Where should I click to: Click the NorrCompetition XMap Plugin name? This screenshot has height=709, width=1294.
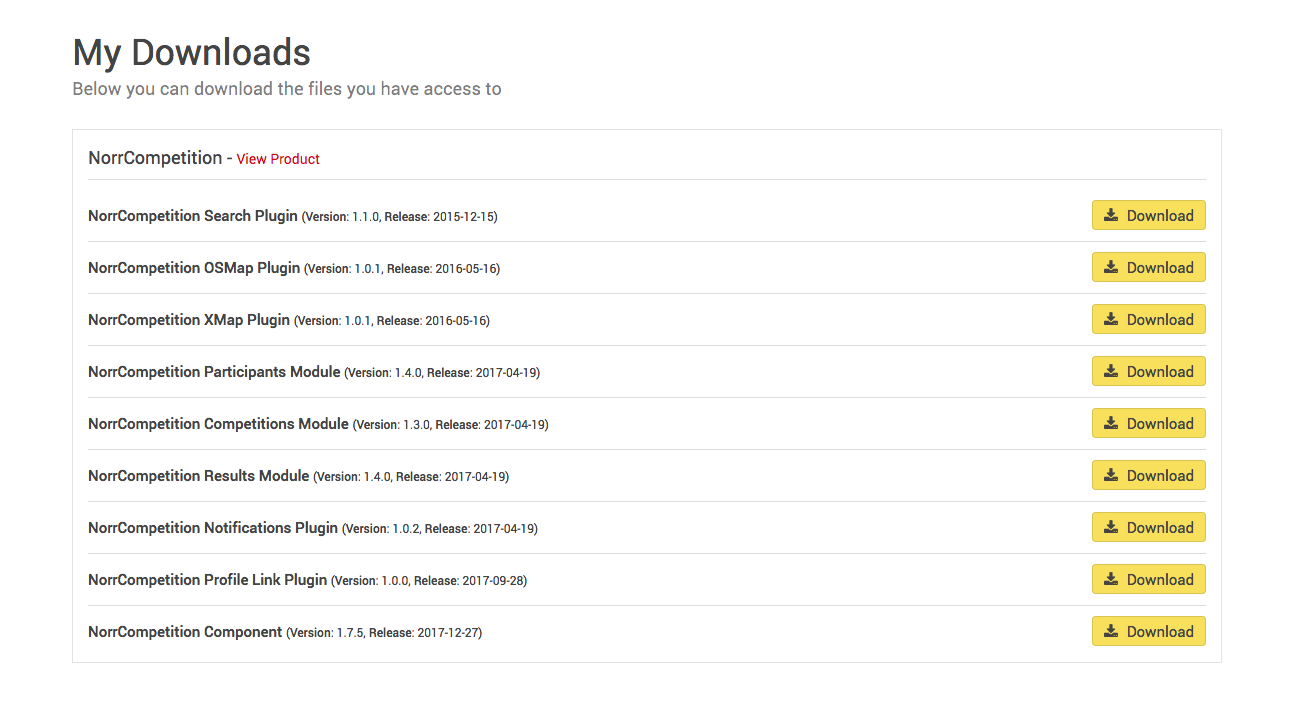coord(189,320)
